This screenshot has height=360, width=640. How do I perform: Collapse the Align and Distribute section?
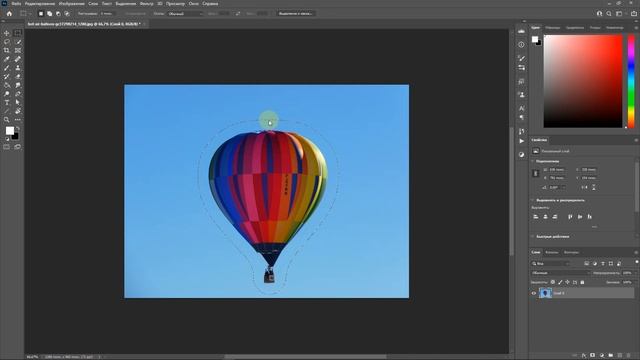(533, 200)
